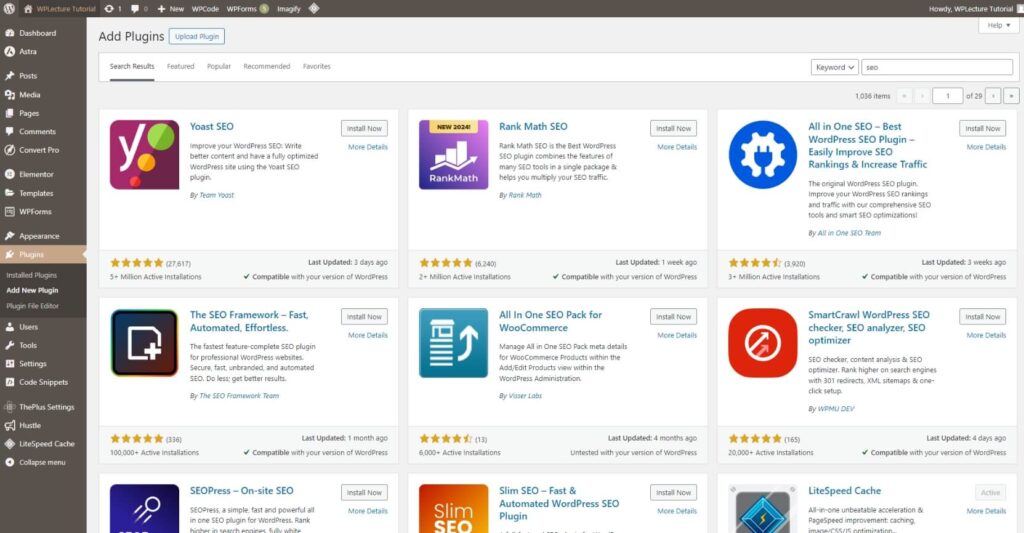View More Details for Rank Math SEO
Viewport: 1024px width, 533px height.
point(677,147)
